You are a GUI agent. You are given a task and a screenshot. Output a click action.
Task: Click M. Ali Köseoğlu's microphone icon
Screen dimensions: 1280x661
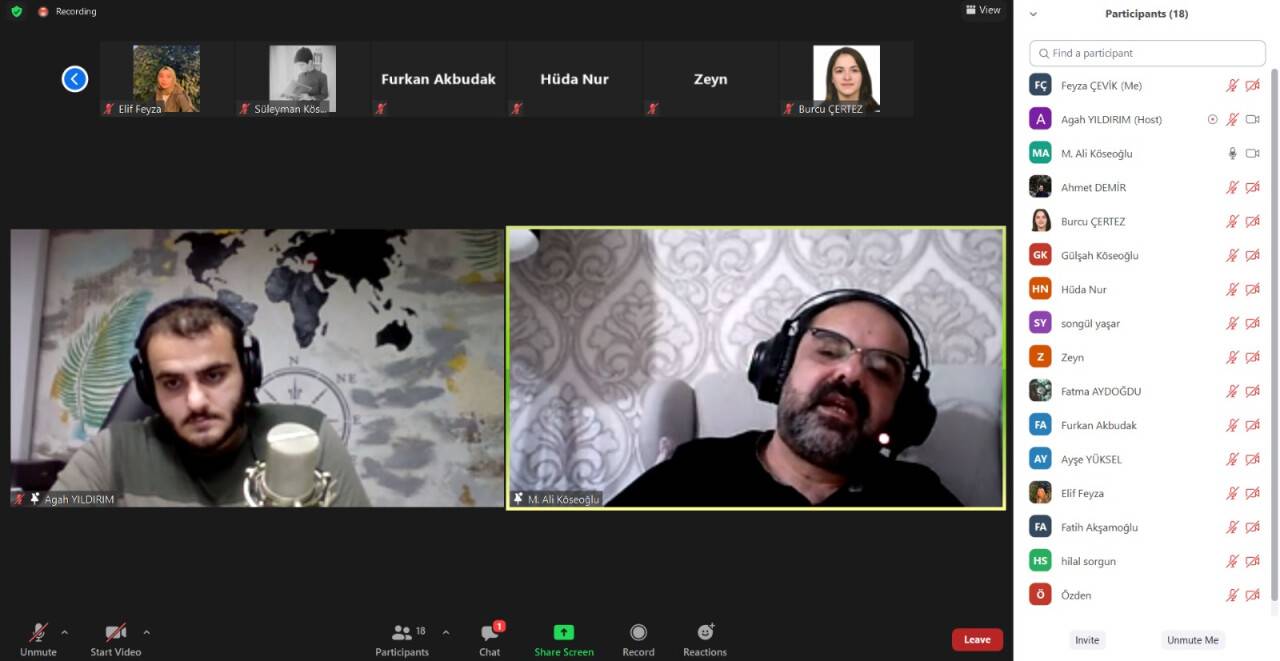pos(1232,153)
